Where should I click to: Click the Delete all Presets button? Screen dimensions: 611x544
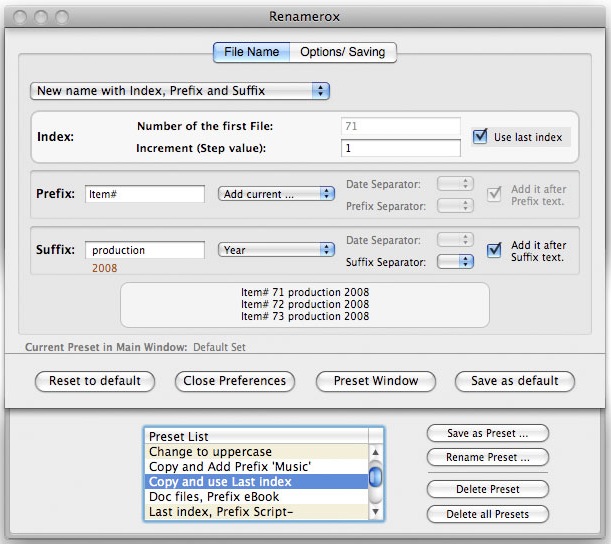[487, 514]
